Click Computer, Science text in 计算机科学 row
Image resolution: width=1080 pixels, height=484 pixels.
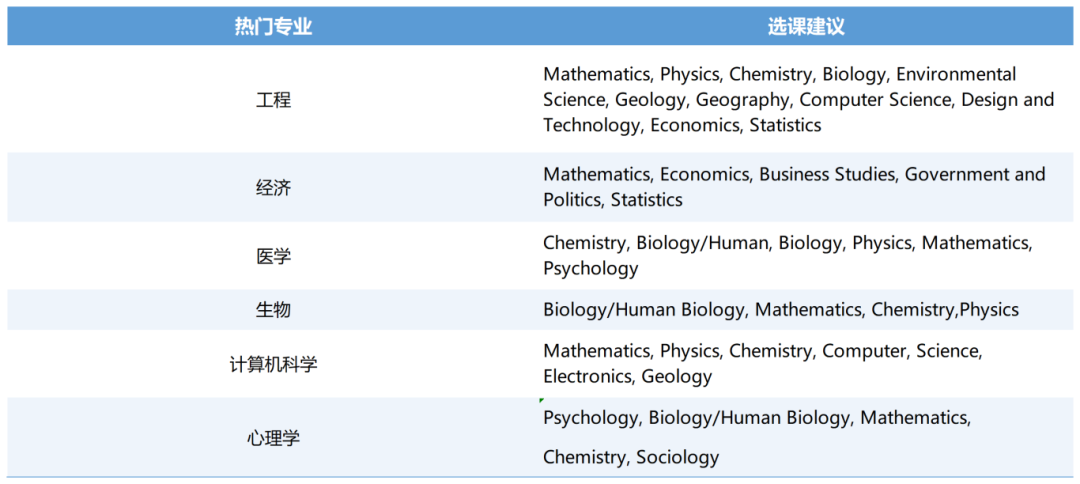902,351
